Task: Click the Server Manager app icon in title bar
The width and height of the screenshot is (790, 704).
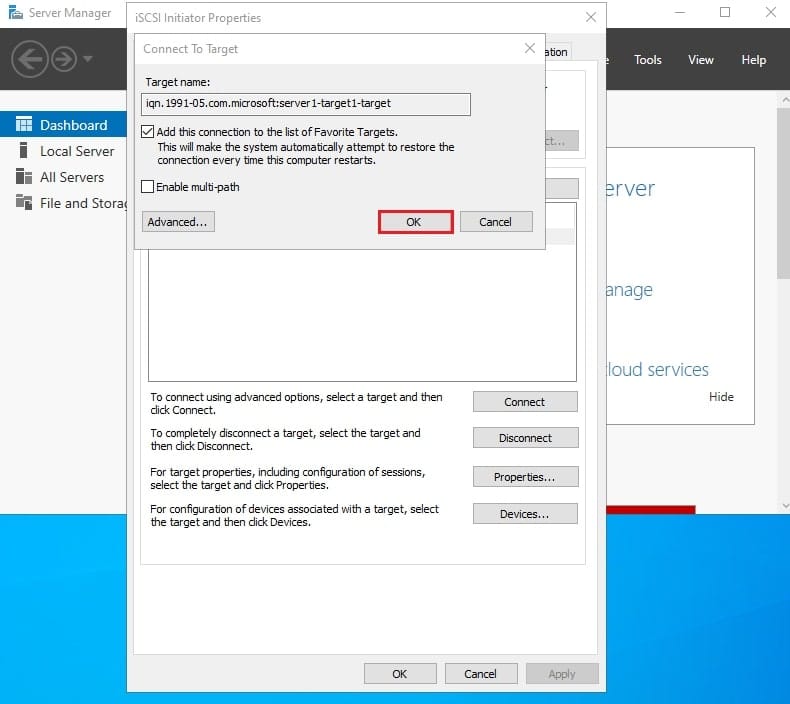Action: [16, 12]
